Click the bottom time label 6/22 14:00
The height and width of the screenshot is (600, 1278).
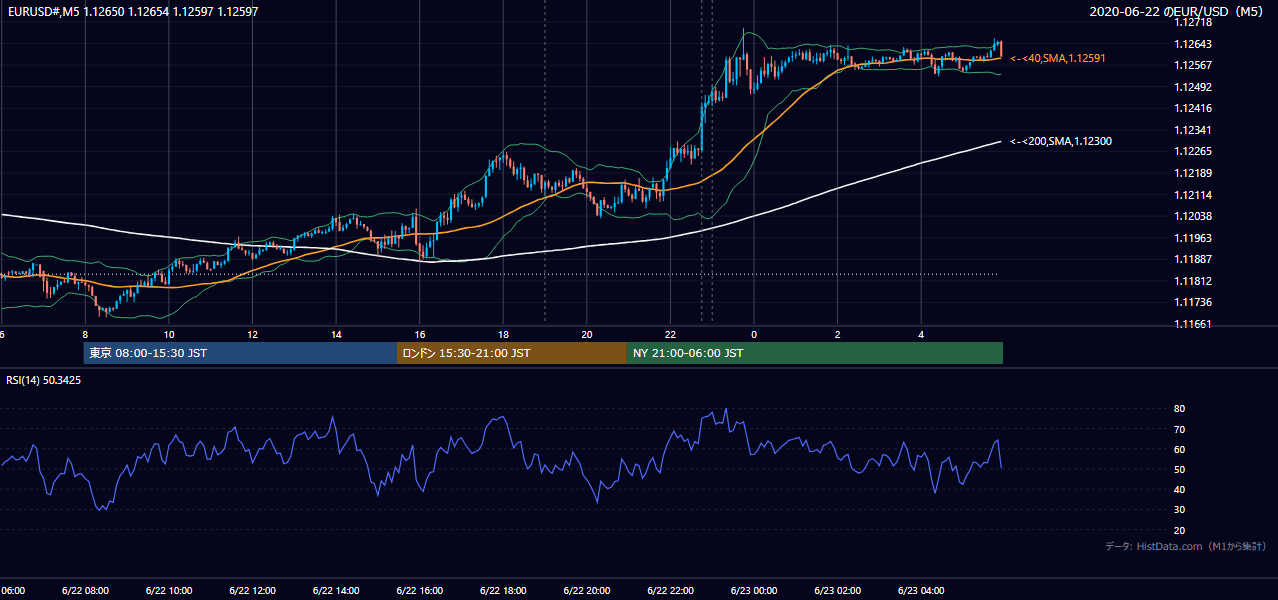[x=335, y=591]
